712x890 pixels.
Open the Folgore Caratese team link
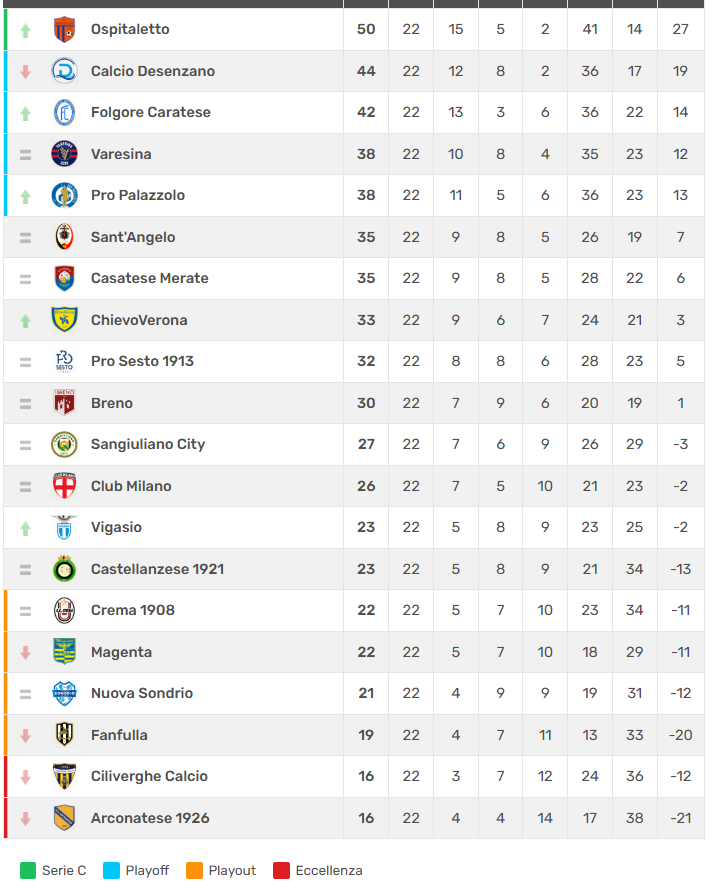click(150, 112)
